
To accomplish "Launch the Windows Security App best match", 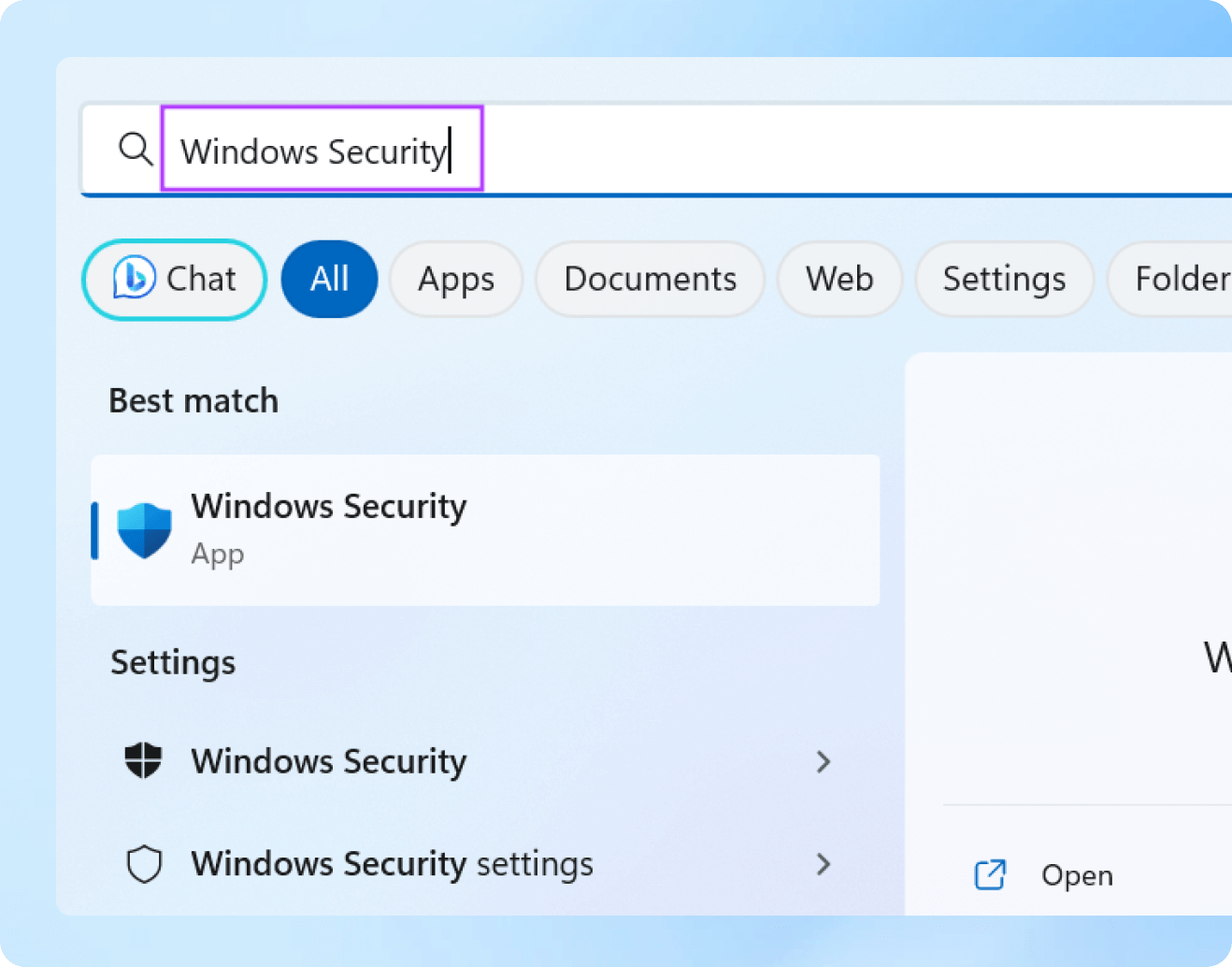I will [485, 530].
